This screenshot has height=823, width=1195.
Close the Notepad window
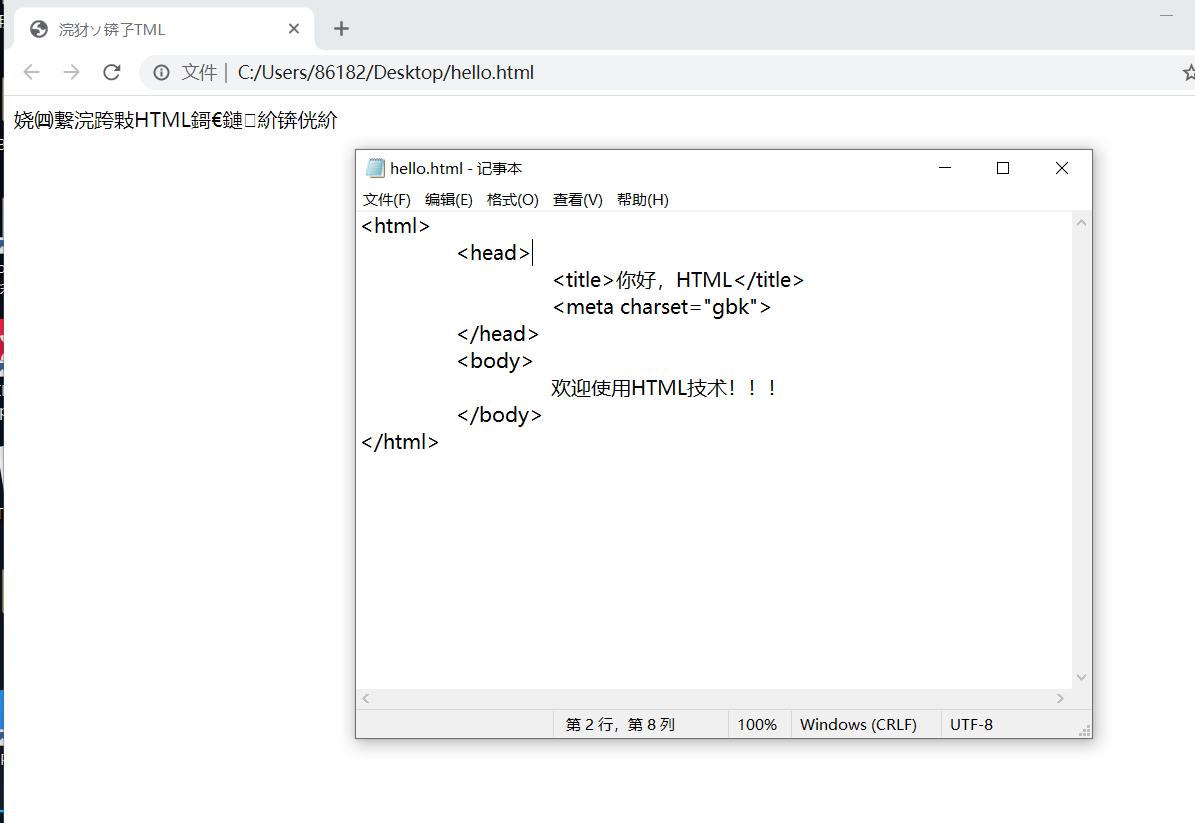[1062, 168]
